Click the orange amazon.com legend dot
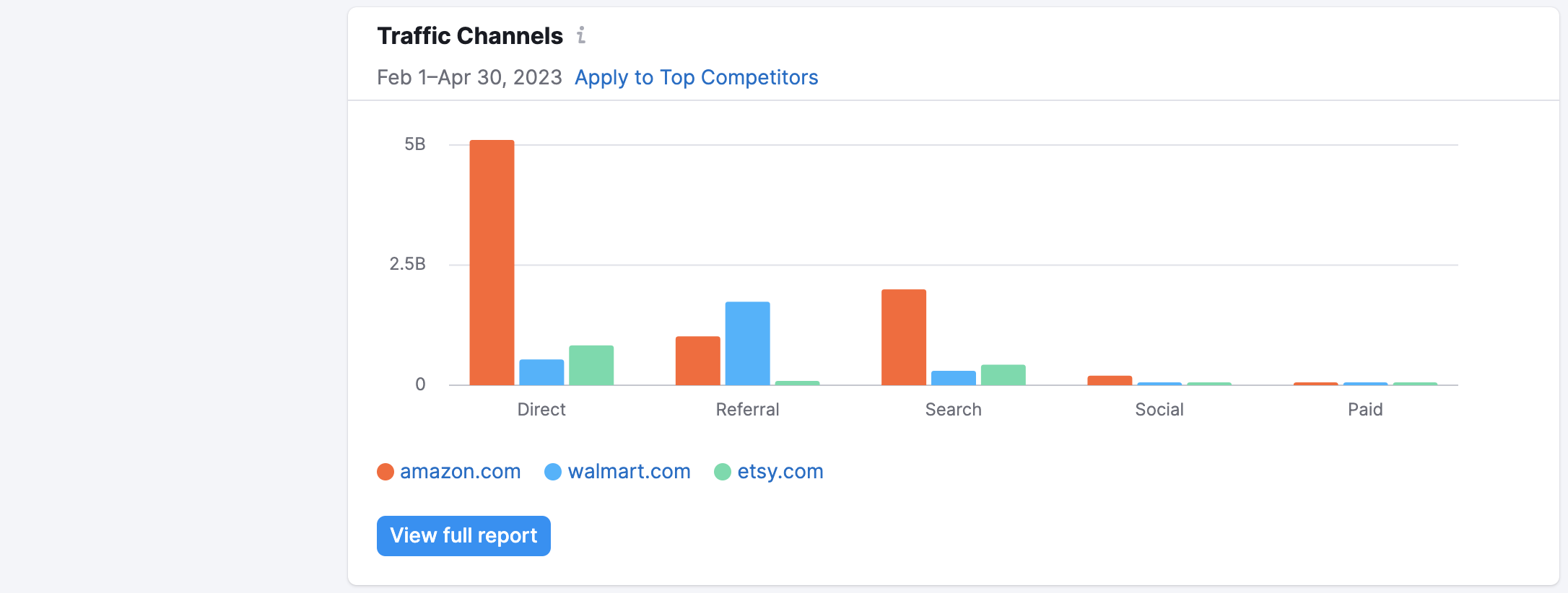 tap(385, 471)
